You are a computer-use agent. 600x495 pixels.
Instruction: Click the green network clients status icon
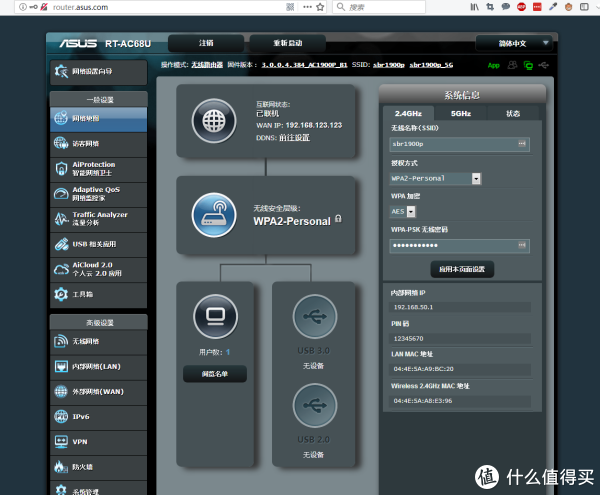click(x=528, y=65)
